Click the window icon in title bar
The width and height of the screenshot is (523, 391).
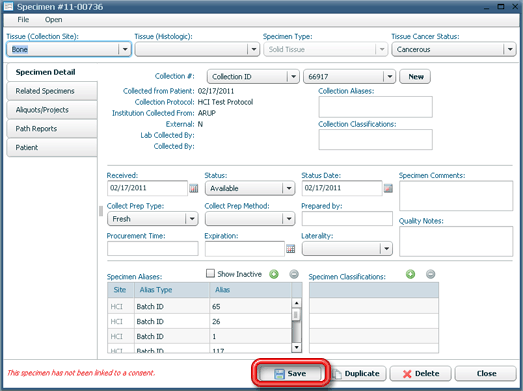(x=8, y=6)
